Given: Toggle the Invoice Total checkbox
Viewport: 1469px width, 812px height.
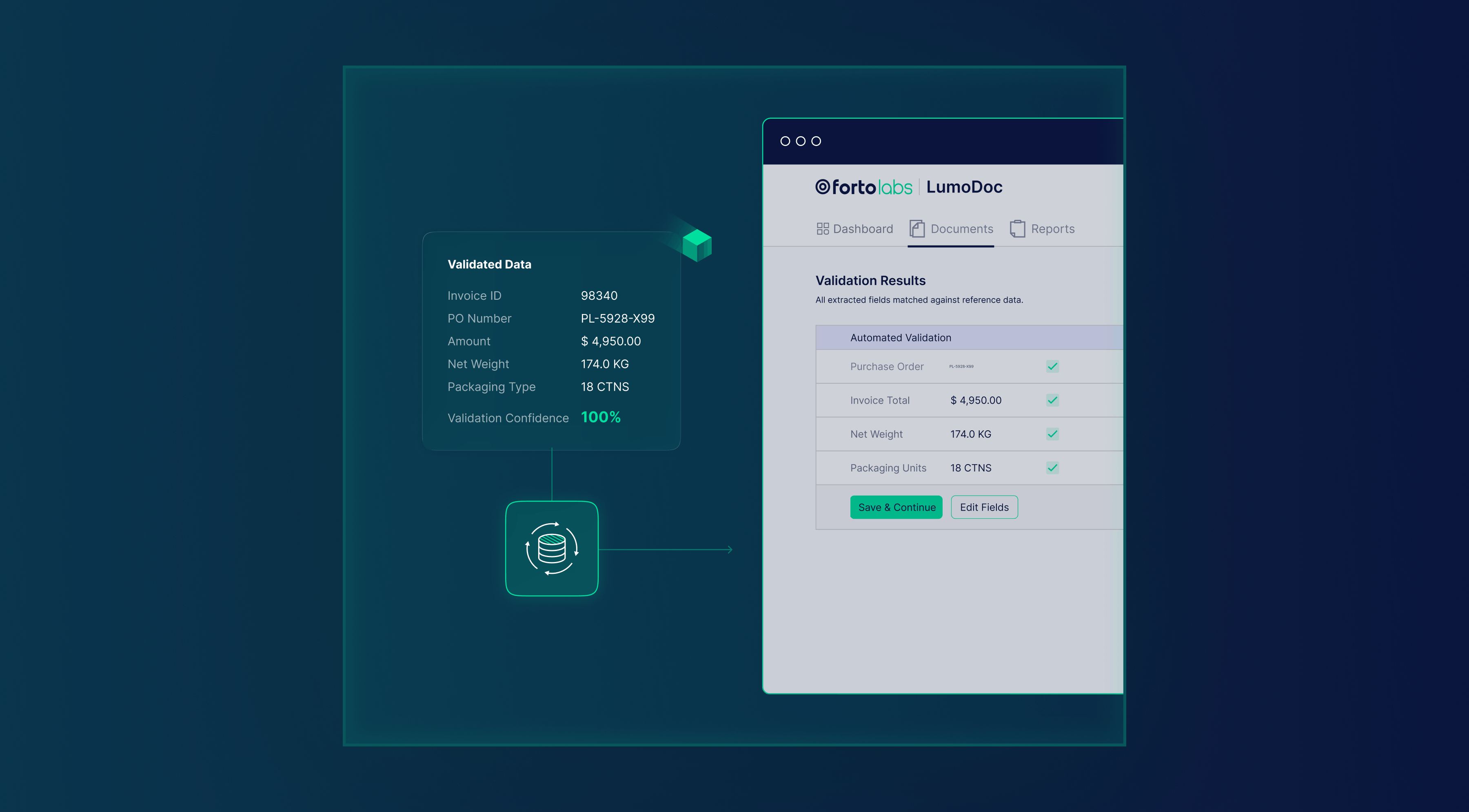Looking at the screenshot, I should pyautogui.click(x=1052, y=400).
